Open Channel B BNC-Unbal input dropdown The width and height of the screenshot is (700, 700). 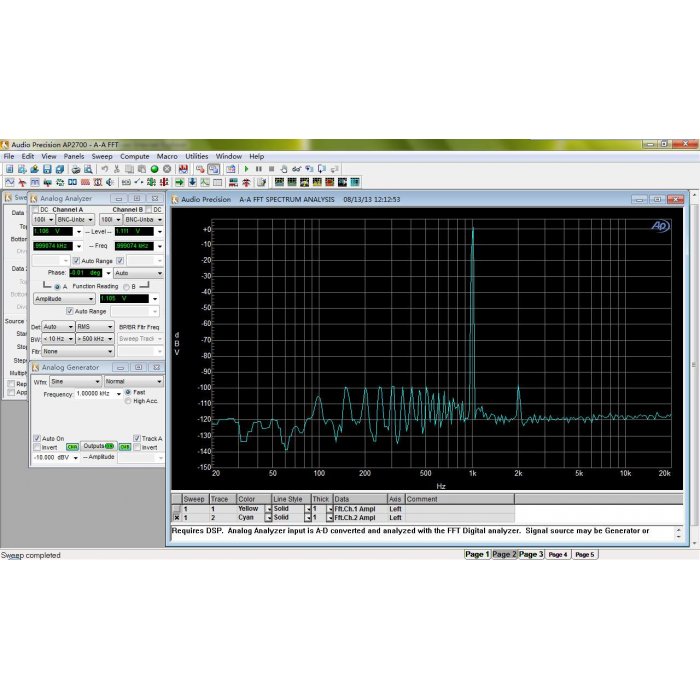pos(143,220)
